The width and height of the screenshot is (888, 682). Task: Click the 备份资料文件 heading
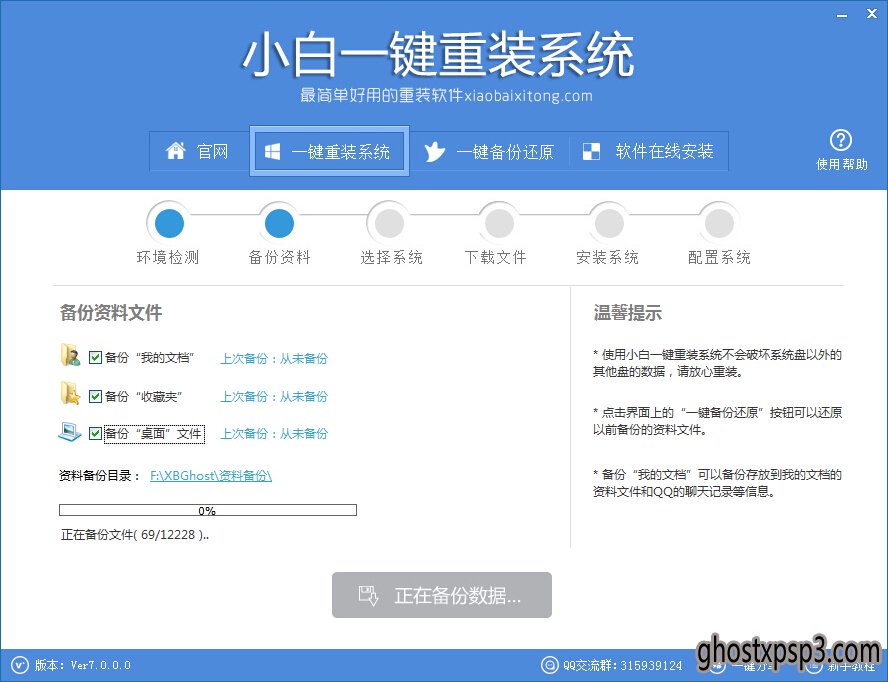111,313
